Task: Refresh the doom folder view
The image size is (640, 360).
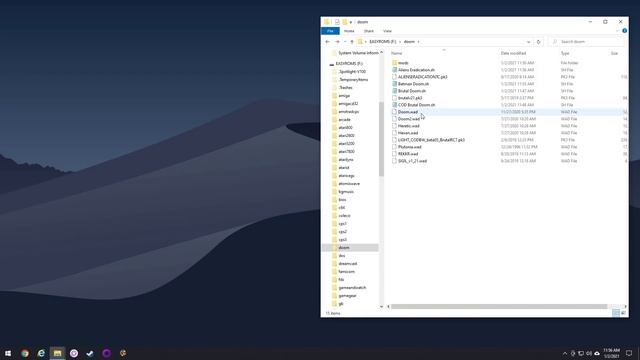Action: point(538,42)
